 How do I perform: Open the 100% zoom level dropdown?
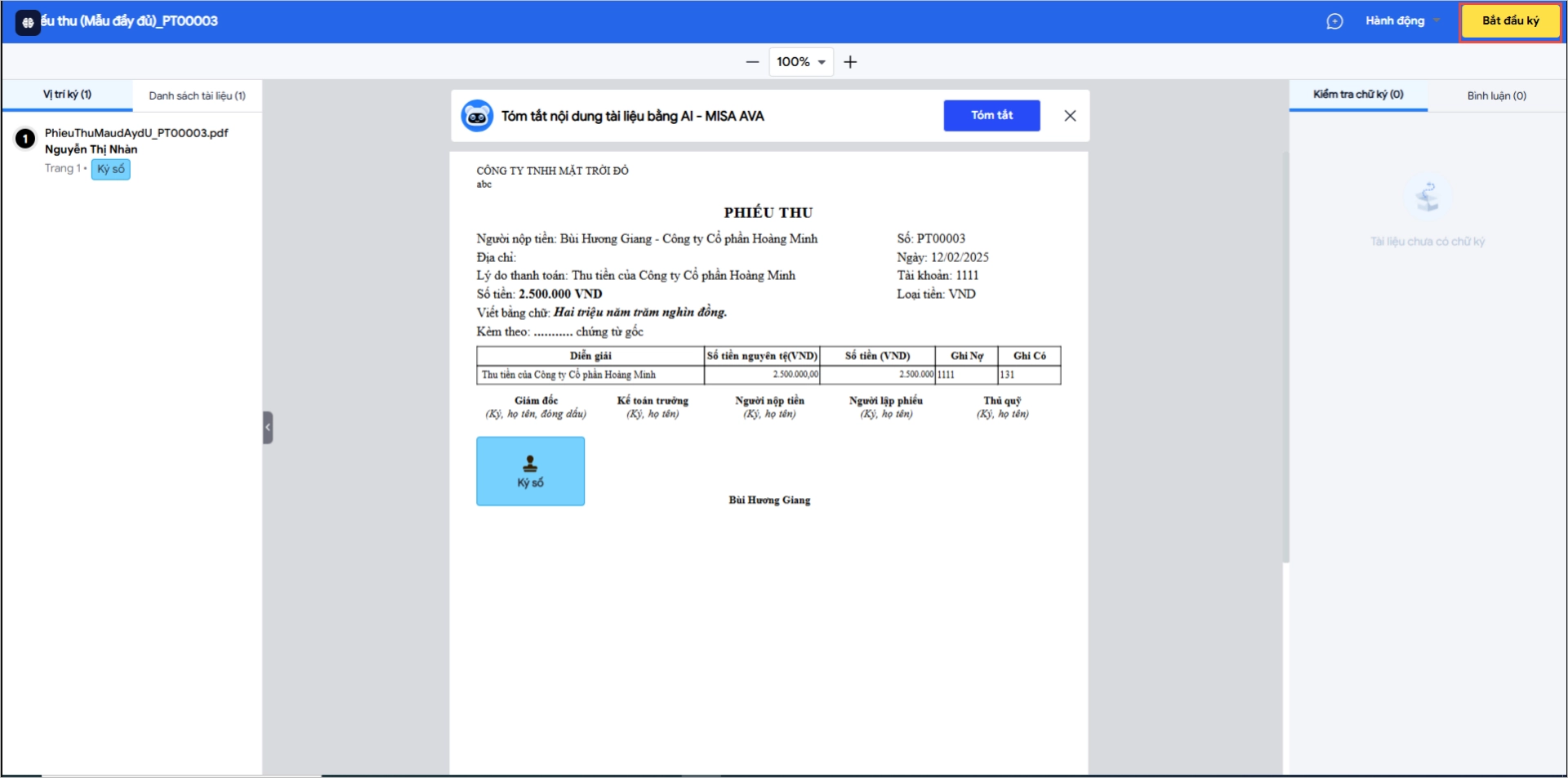[x=801, y=62]
